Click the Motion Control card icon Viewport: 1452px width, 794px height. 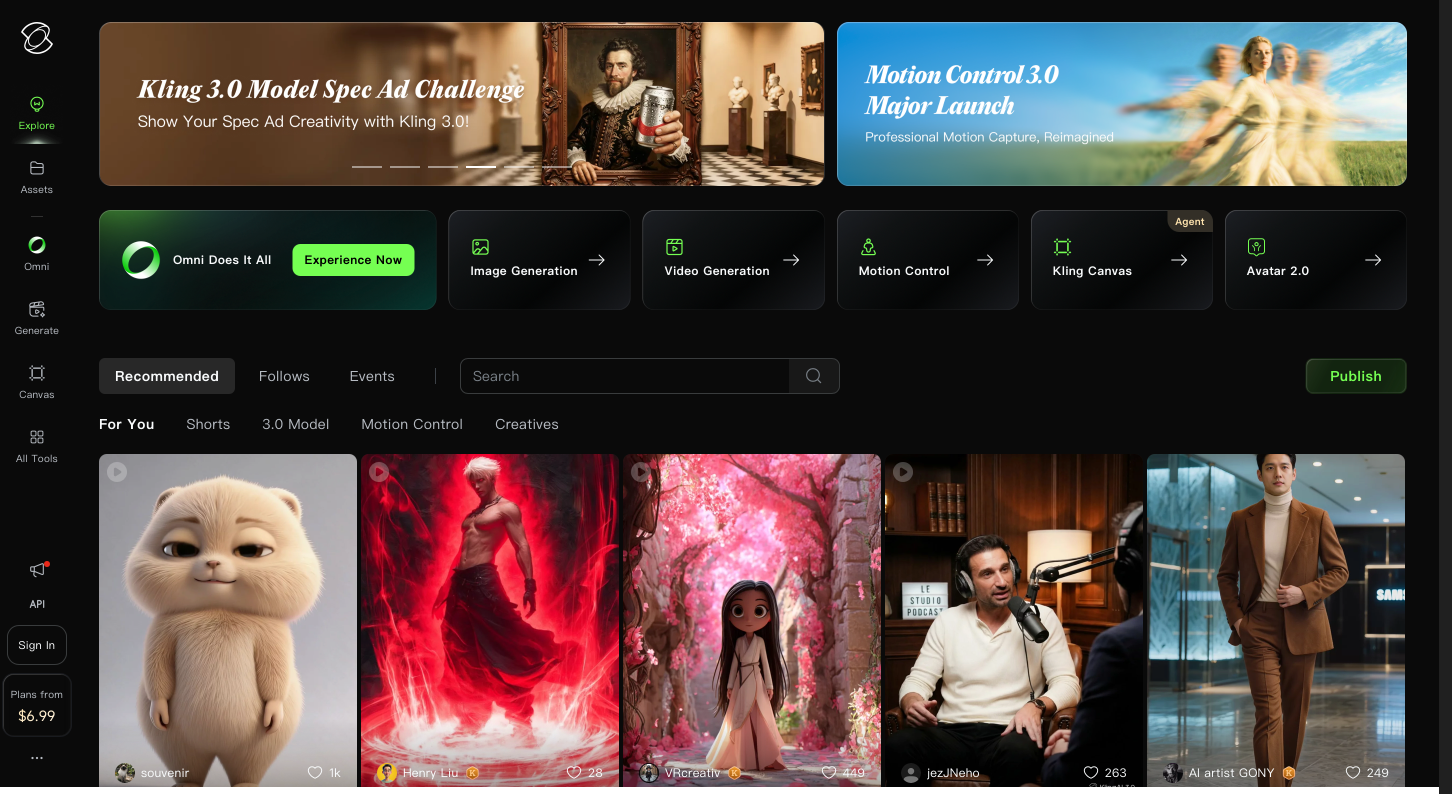[868, 247]
